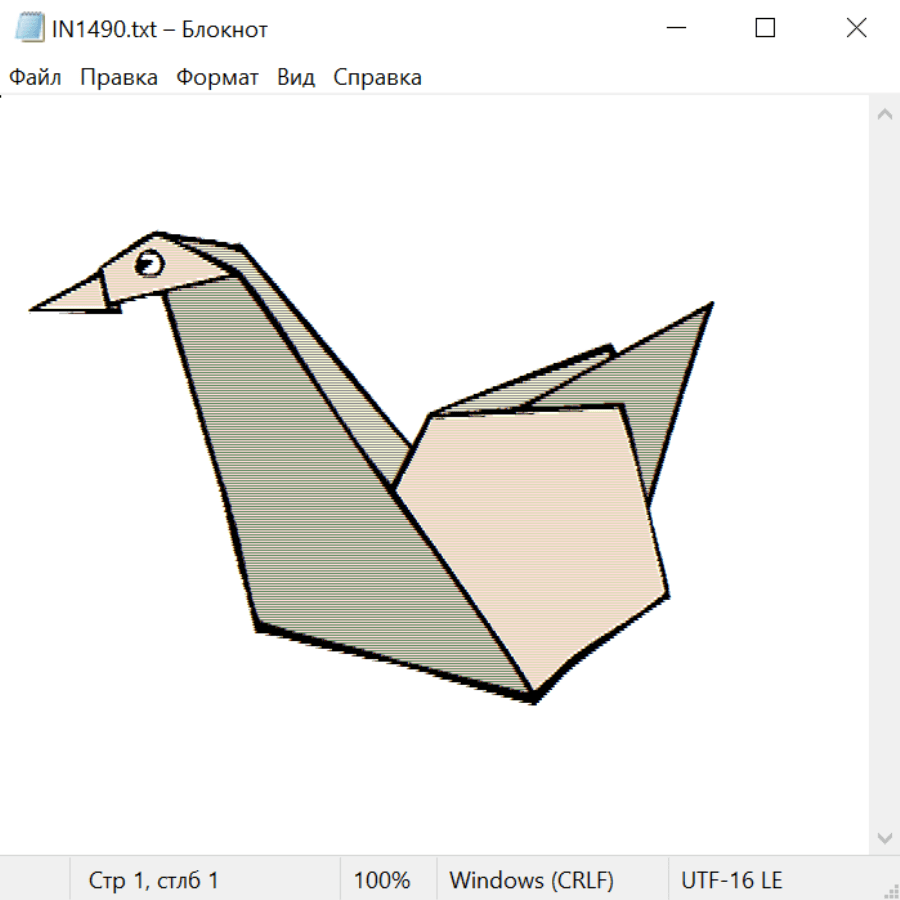900x900 pixels.
Task: Click the scroll down arrow
Action: coord(884,837)
